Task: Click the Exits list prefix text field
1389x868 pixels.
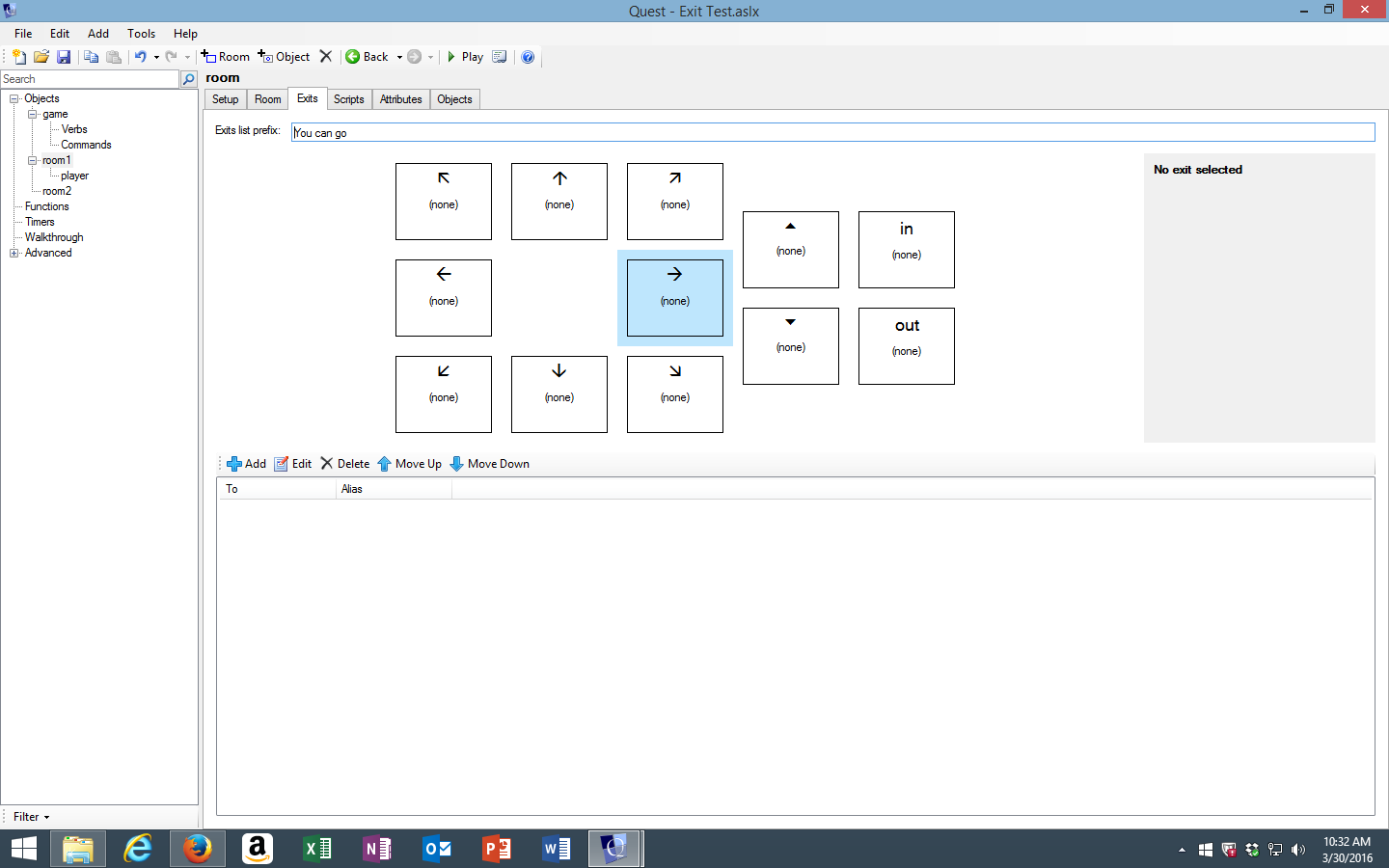Action: (579, 132)
